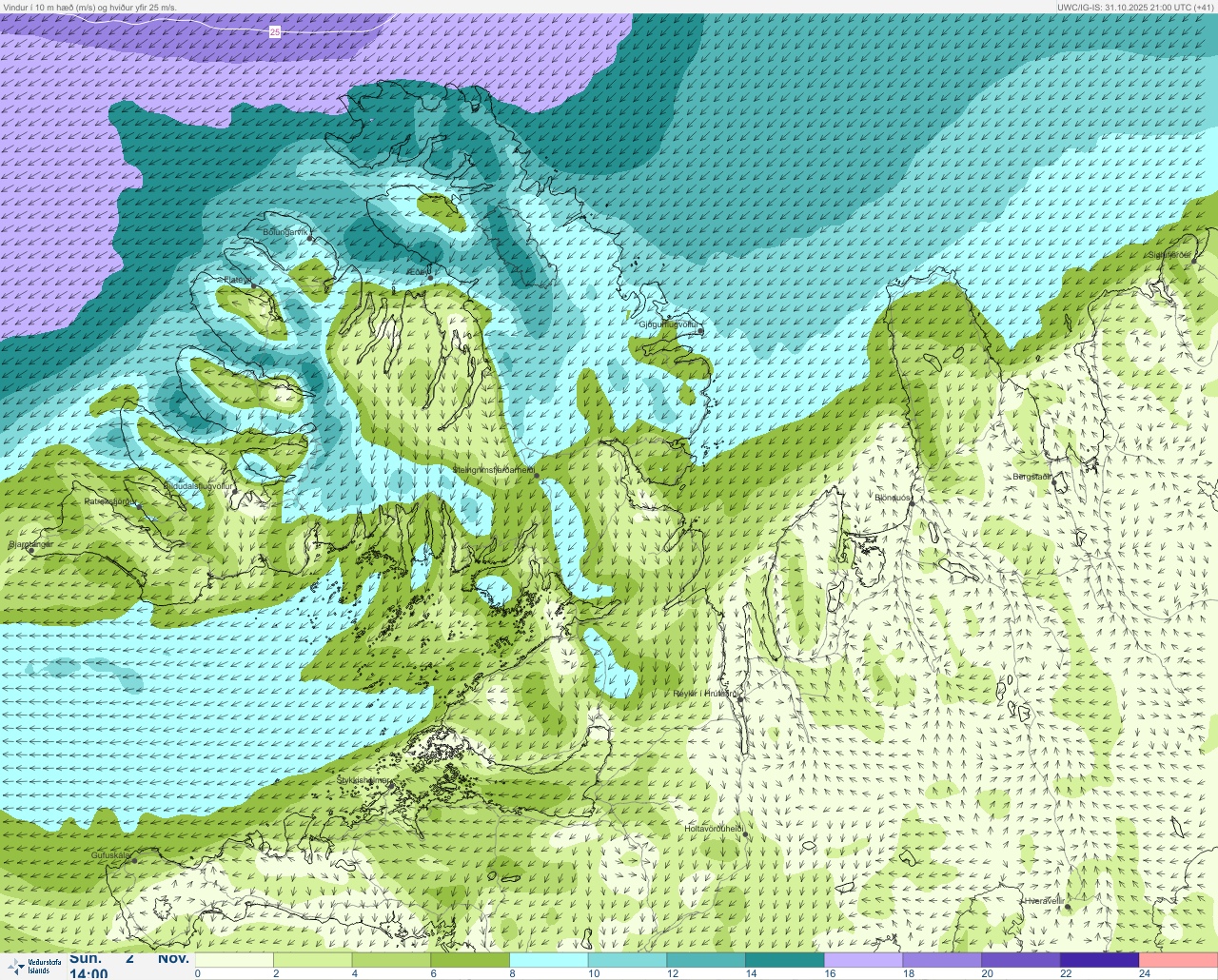
Task: Click the light cyan 8–10 m/s legend swatch
Action: [549, 960]
